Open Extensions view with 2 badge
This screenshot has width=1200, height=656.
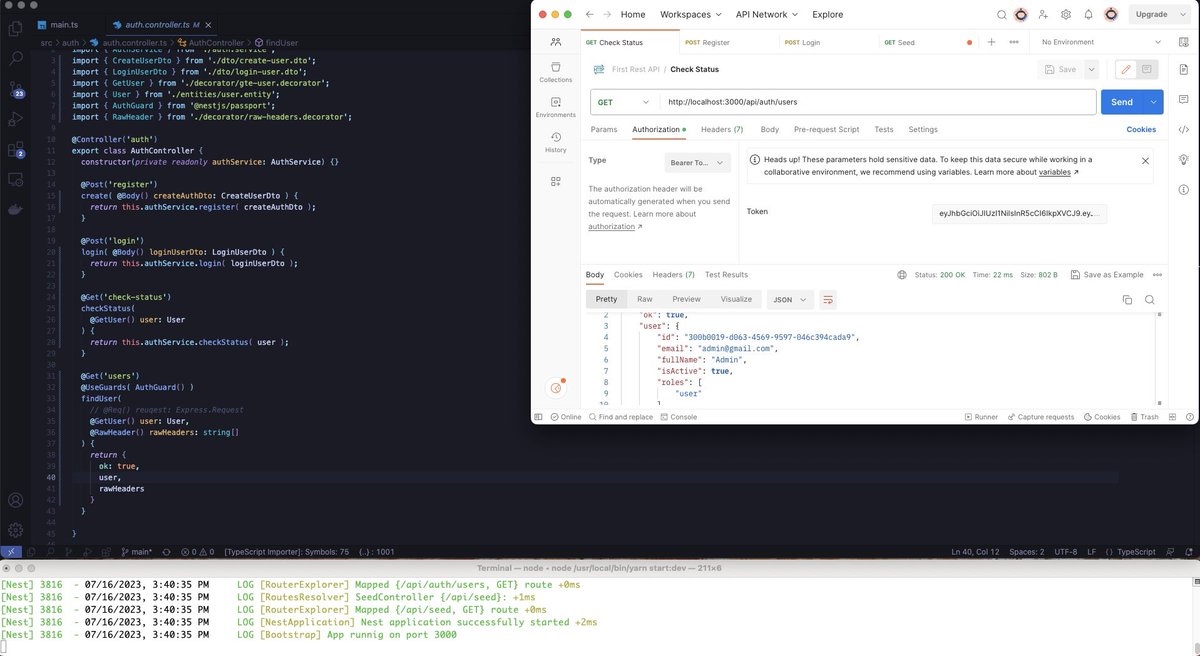point(16,150)
